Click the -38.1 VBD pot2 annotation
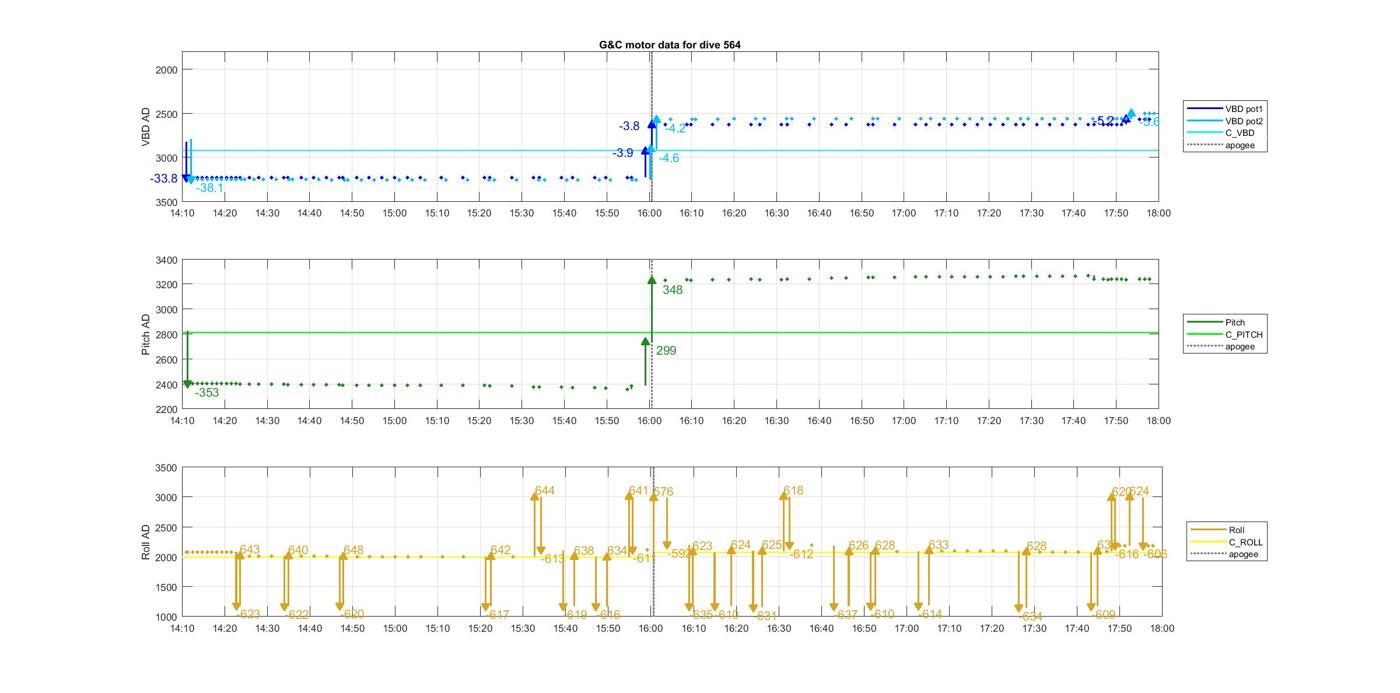The image size is (1400, 693). point(210,188)
